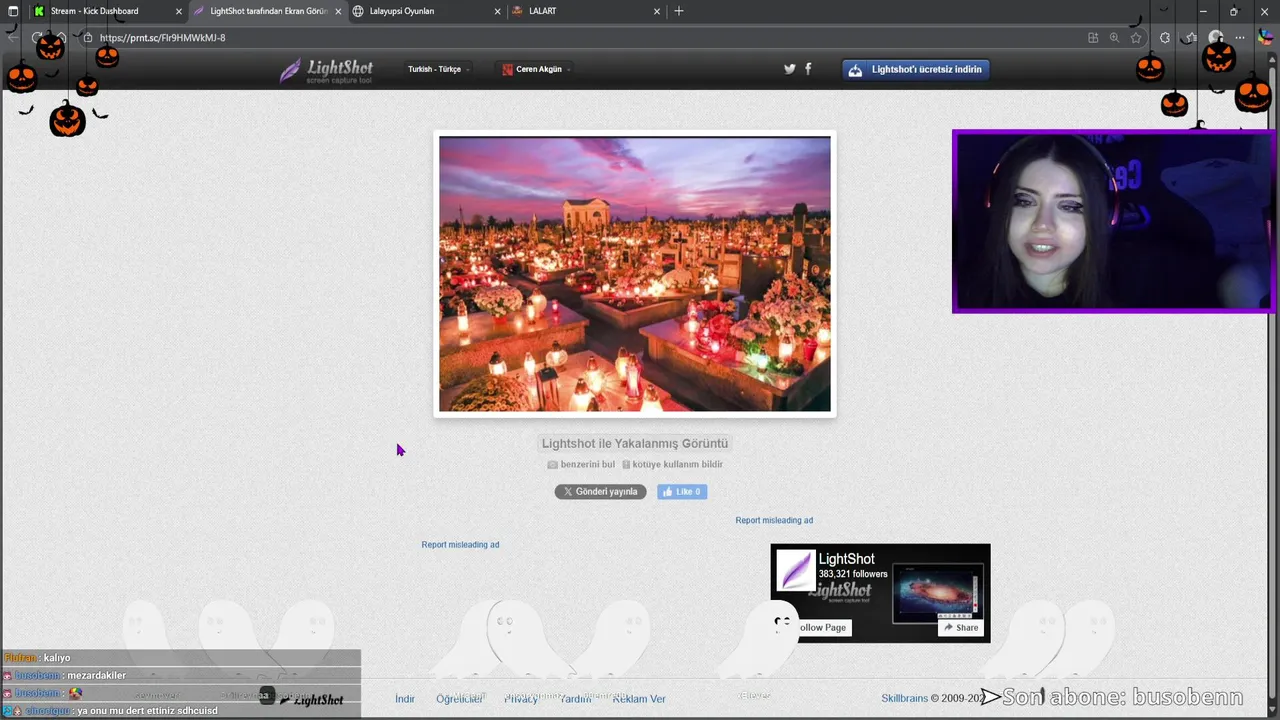Click the Reklam Ver footer link

pos(638,699)
